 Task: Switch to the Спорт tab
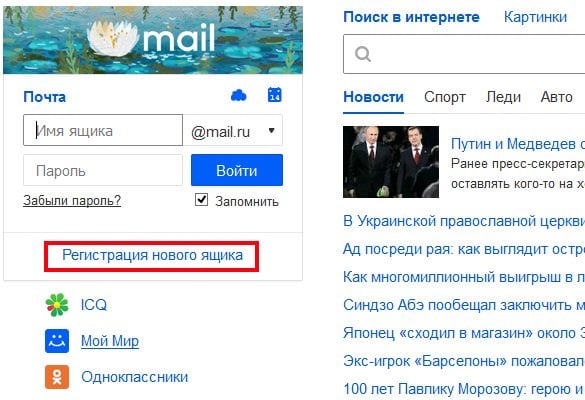pyautogui.click(x=445, y=97)
